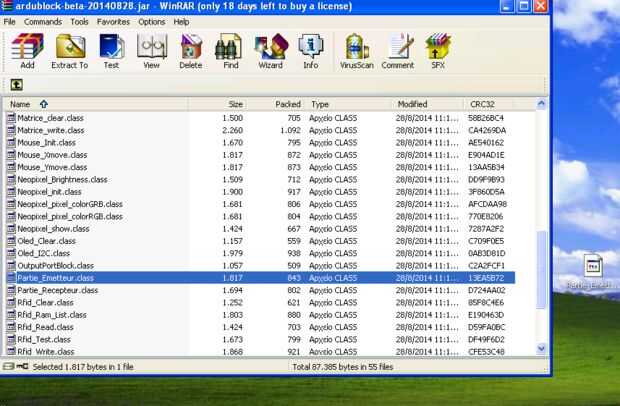Sort list by CRC32 column header
This screenshot has height=406, width=620.
click(x=488, y=104)
